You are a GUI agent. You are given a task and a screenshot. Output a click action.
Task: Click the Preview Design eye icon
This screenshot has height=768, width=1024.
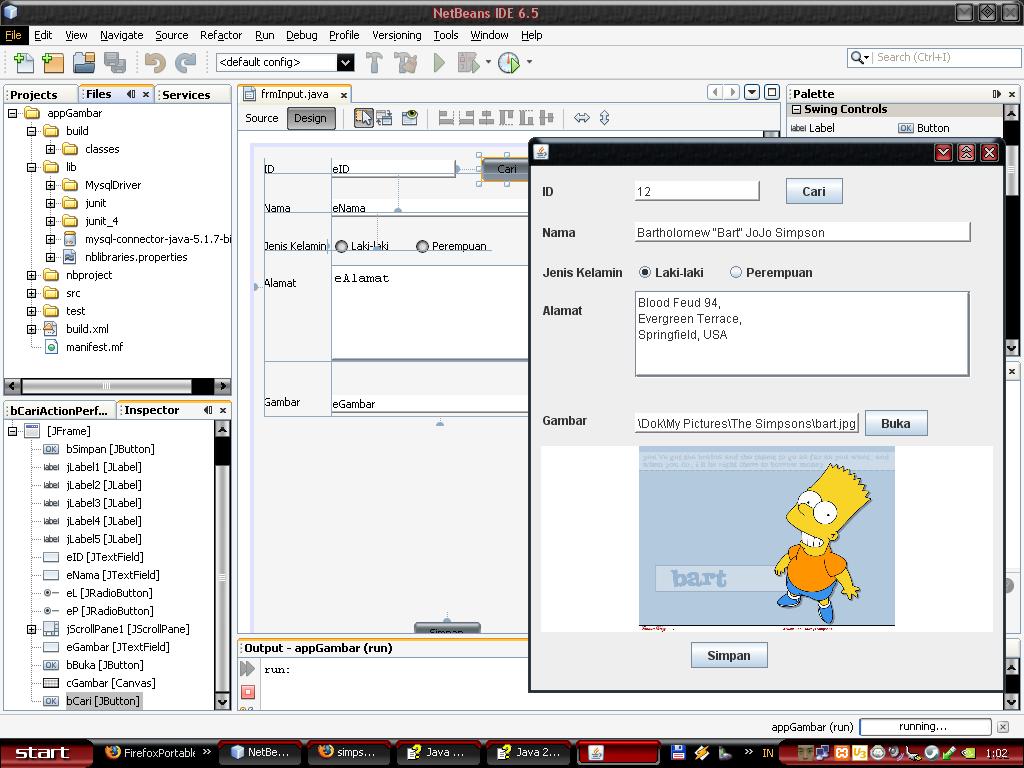[409, 118]
